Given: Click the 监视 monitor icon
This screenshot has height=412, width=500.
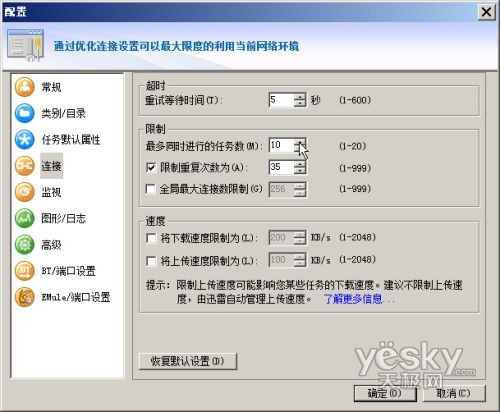Looking at the screenshot, I should 25,192.
